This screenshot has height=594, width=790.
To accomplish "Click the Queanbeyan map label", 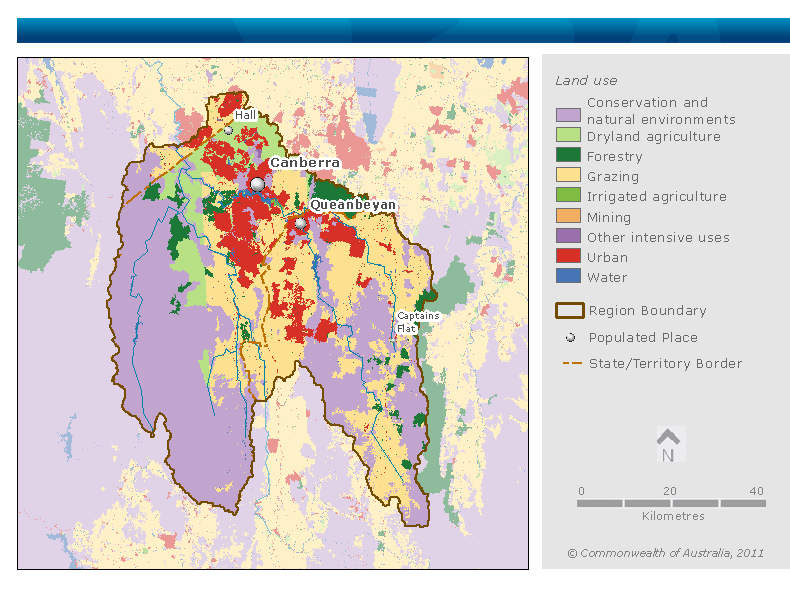I will 353,205.
